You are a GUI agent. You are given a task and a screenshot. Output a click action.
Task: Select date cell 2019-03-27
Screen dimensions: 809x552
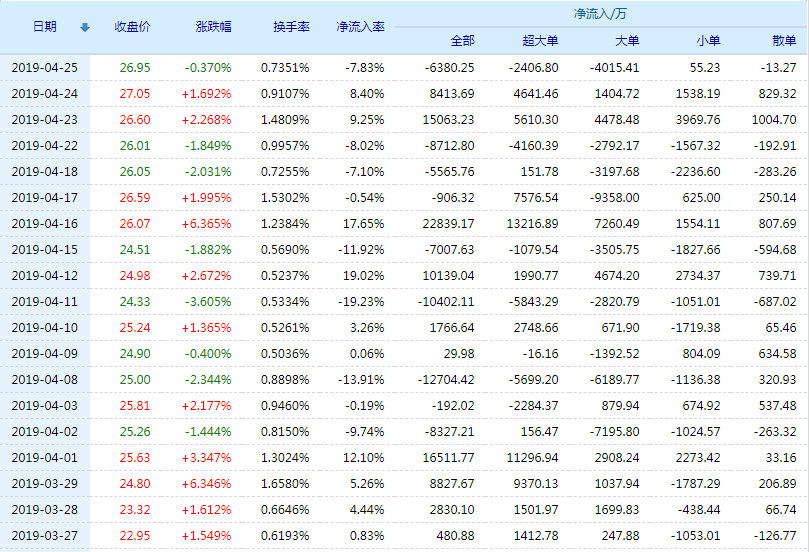(x=44, y=535)
